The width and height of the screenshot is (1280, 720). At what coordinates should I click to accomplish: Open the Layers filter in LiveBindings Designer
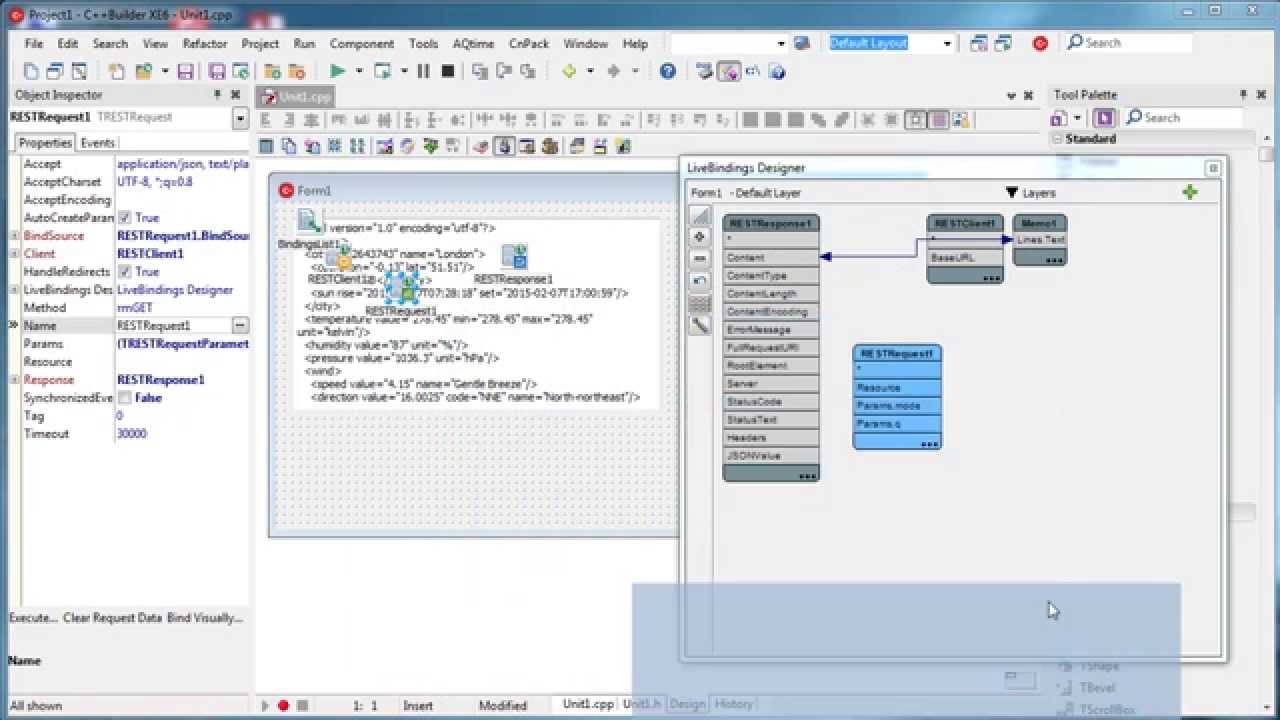[x=1030, y=193]
